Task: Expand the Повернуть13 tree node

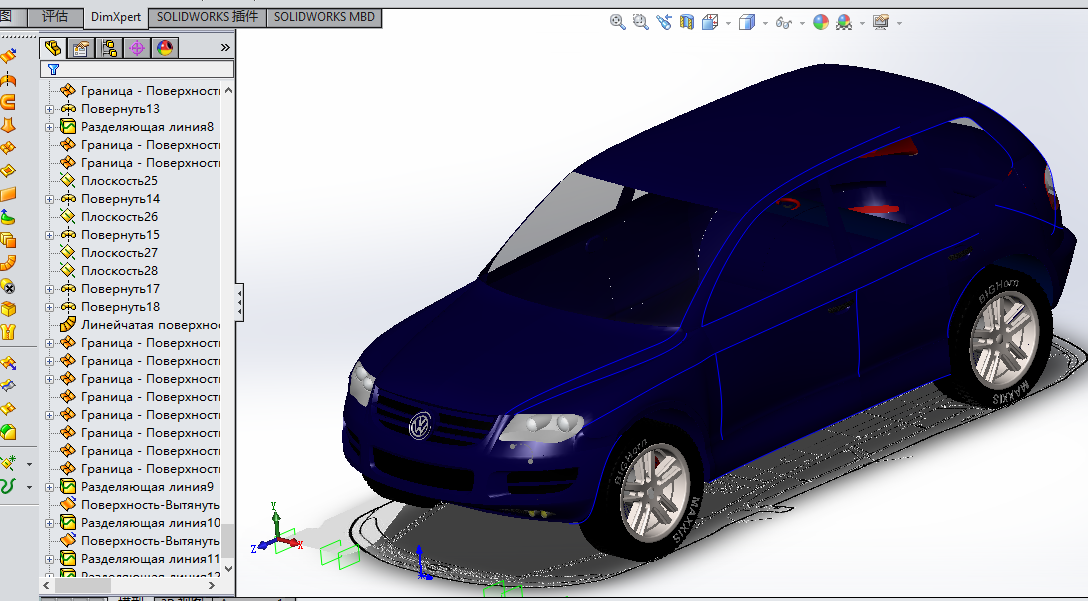Action: pos(50,109)
